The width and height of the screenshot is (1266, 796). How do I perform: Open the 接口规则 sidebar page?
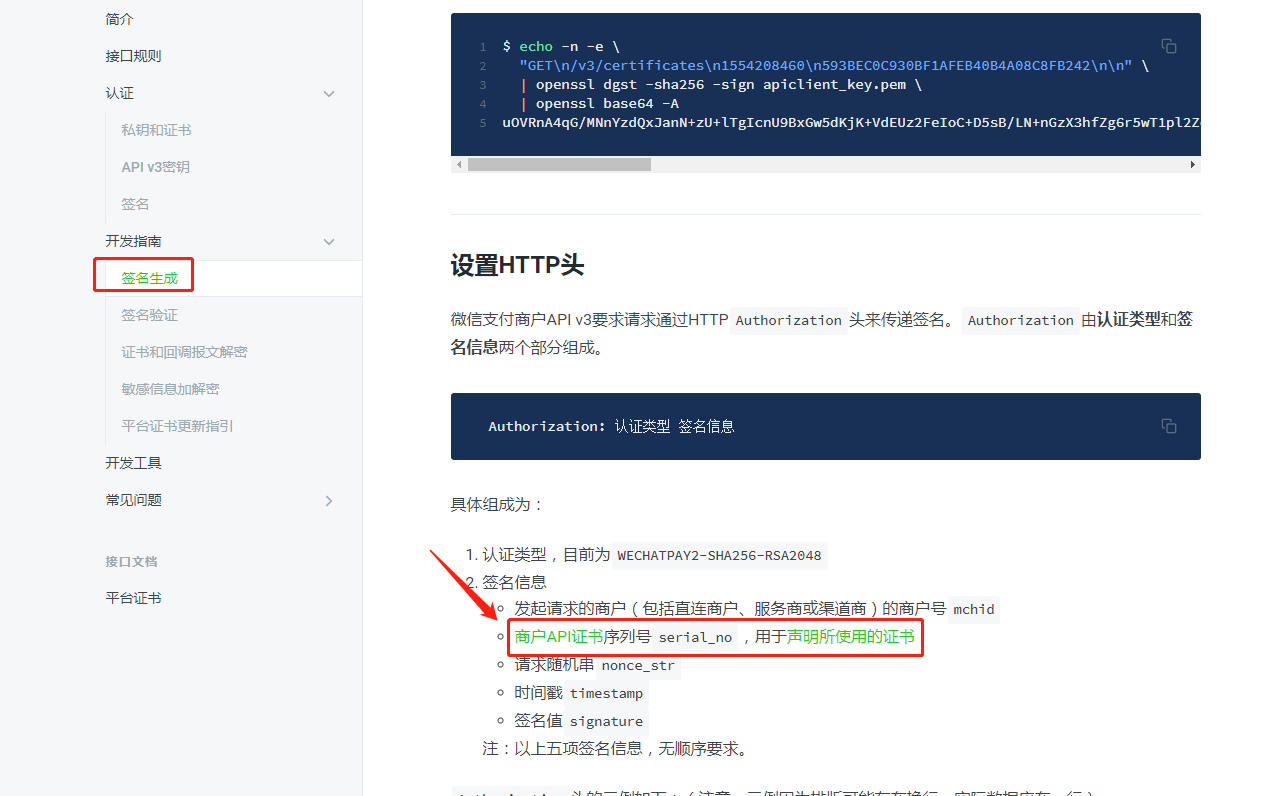pyautogui.click(x=133, y=56)
